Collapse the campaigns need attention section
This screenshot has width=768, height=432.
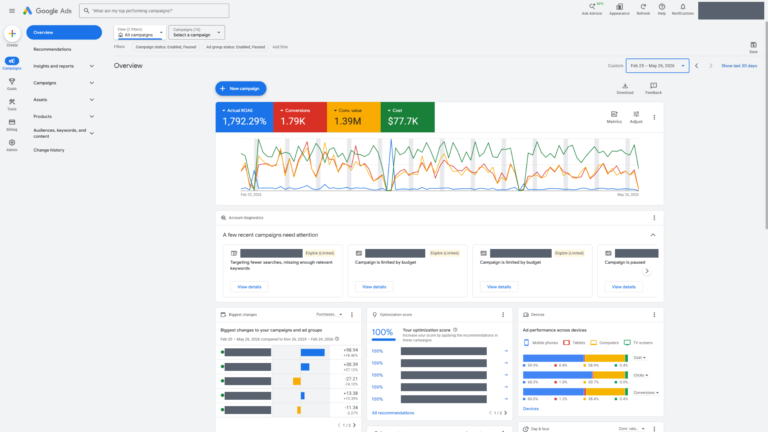pos(653,235)
